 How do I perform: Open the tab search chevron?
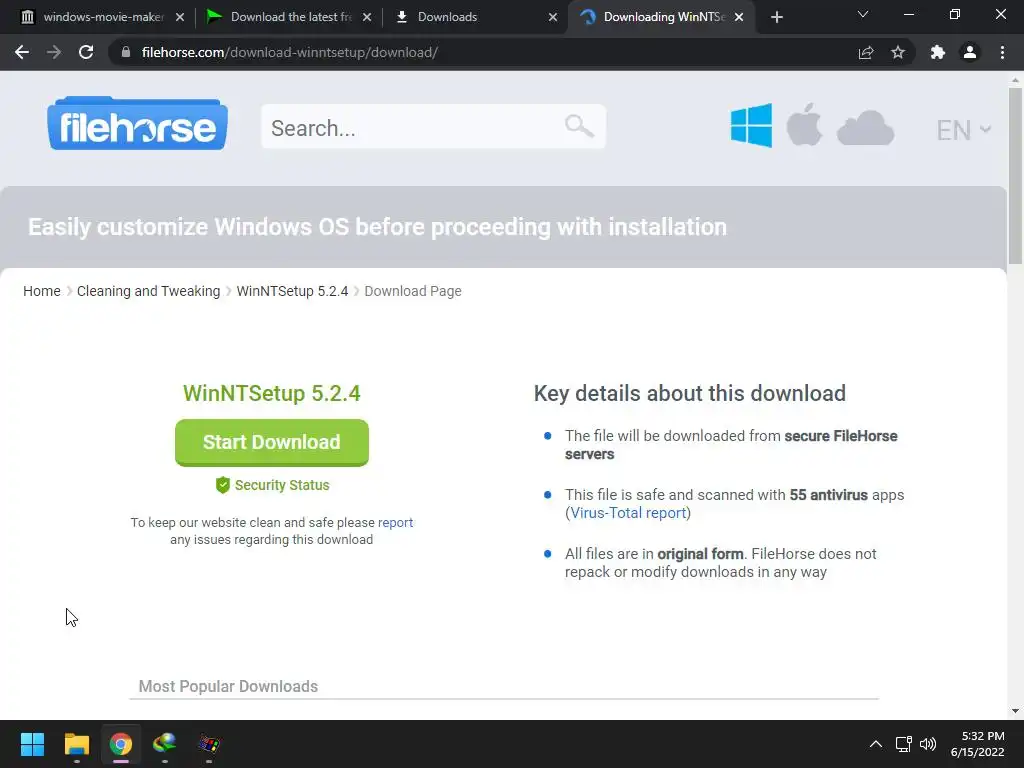tap(863, 14)
